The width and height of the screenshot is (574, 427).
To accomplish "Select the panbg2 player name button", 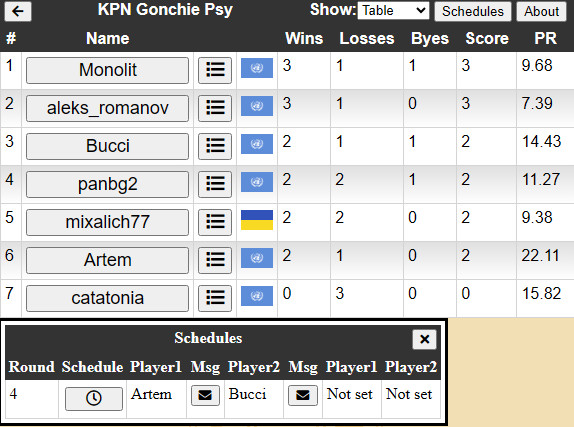I will [108, 184].
